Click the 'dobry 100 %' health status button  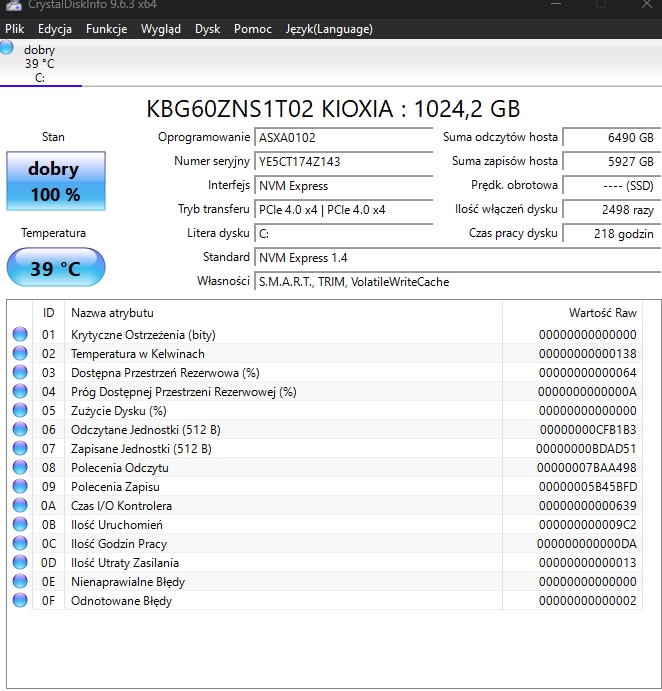click(55, 181)
